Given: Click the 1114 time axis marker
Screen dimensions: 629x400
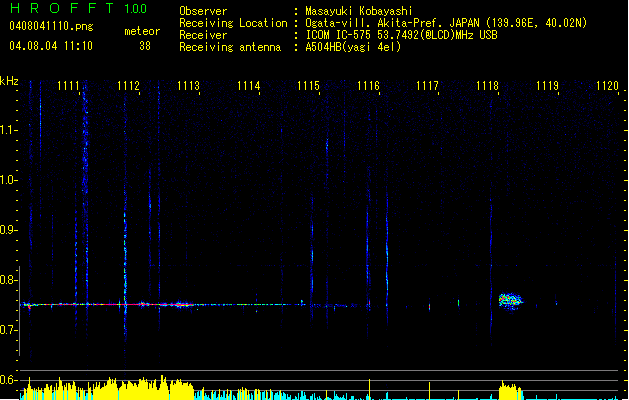Looking at the screenshot, I should coord(248,86).
